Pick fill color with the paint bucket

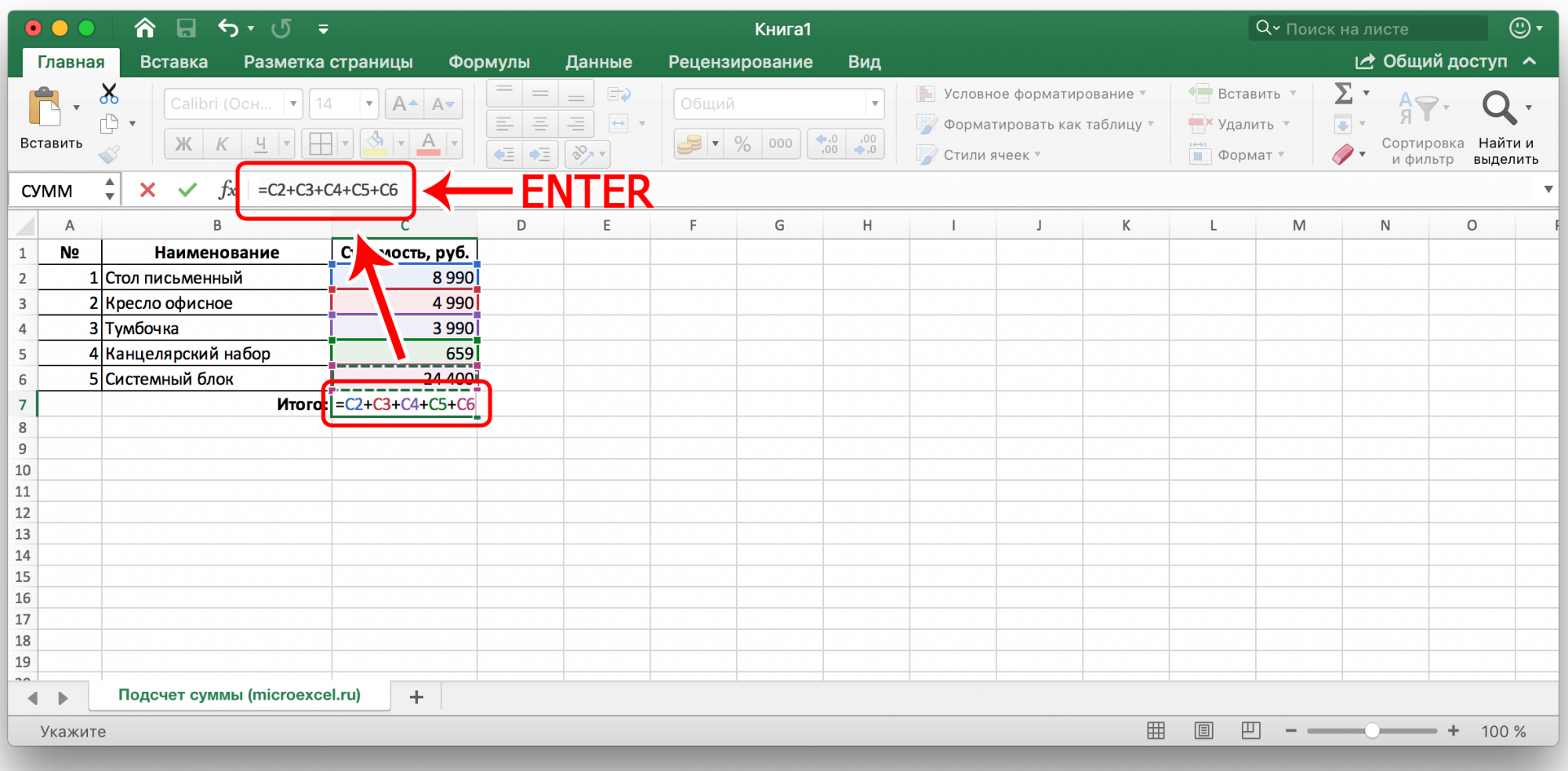[x=376, y=144]
